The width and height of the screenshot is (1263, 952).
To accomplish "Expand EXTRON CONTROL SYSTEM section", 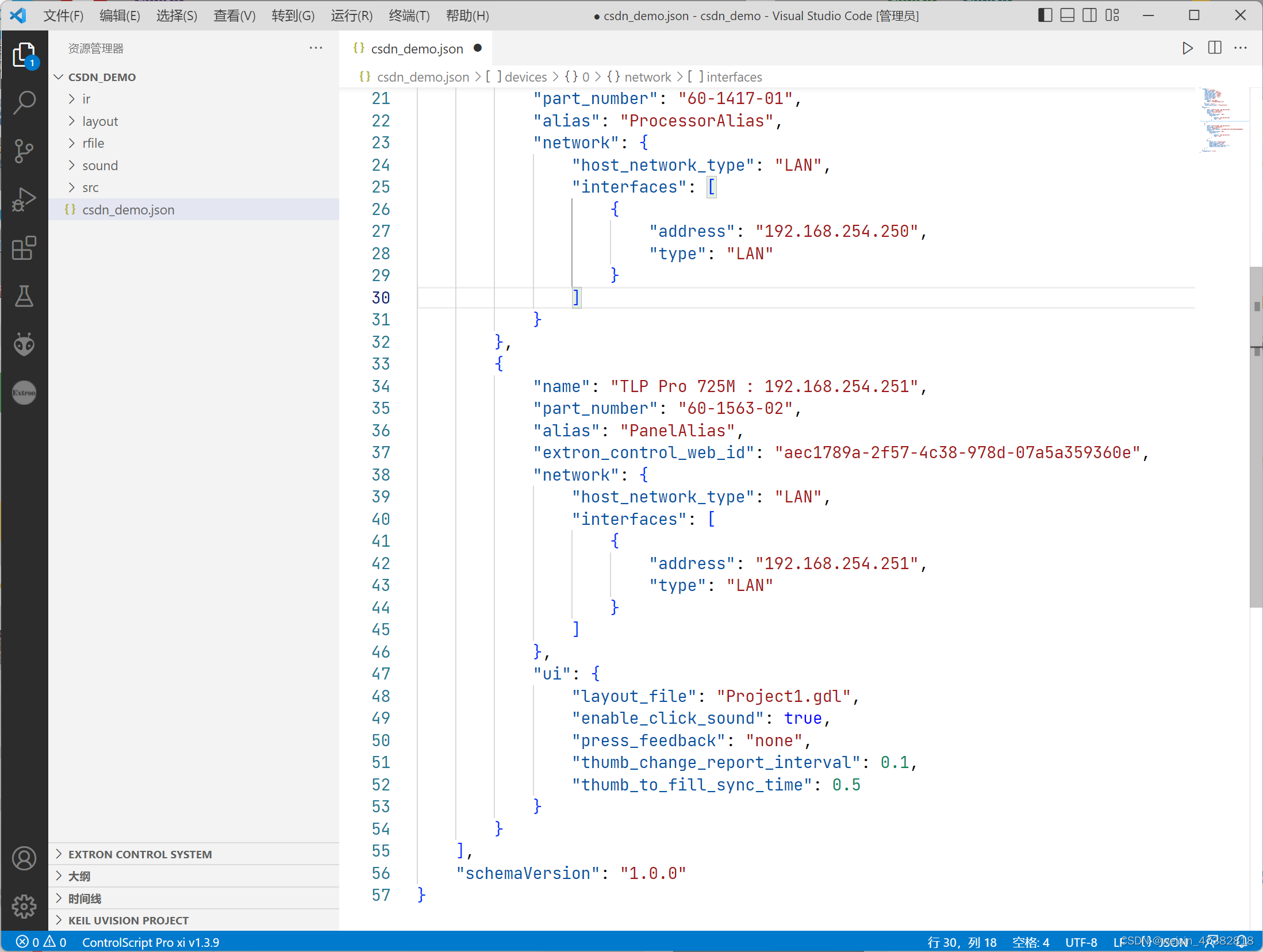I will 140,854.
